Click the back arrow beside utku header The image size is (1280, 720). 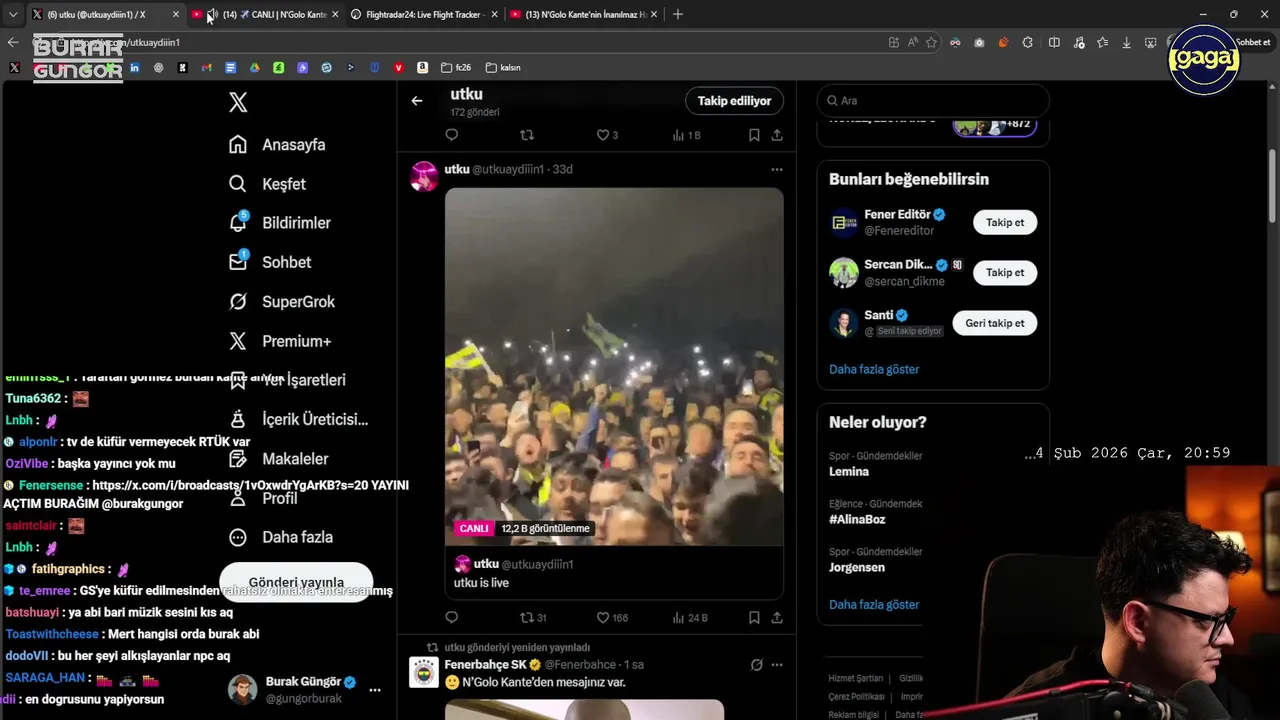pyautogui.click(x=417, y=101)
